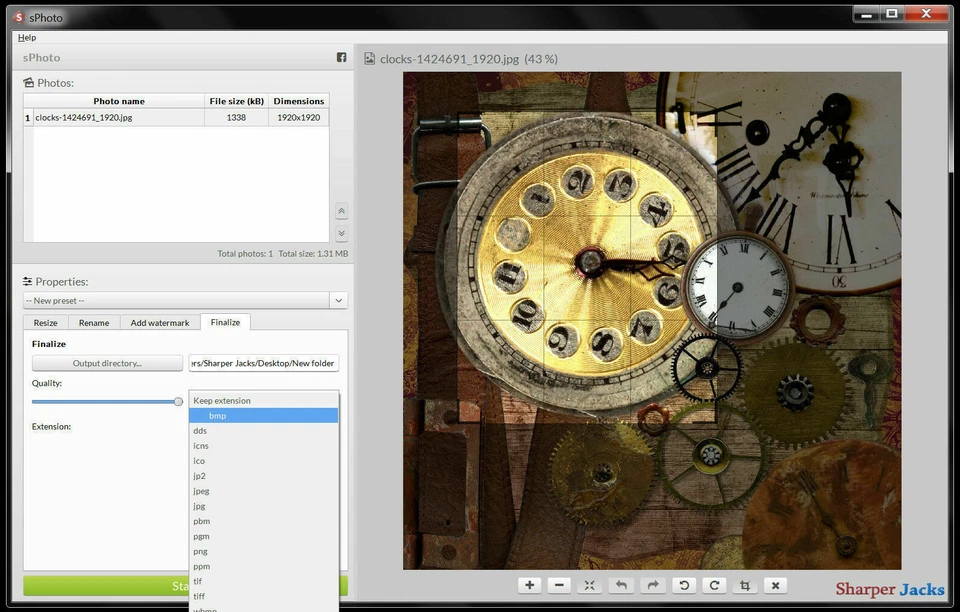The height and width of the screenshot is (612, 960).
Task: Select the Crop tool icon
Action: [746, 585]
